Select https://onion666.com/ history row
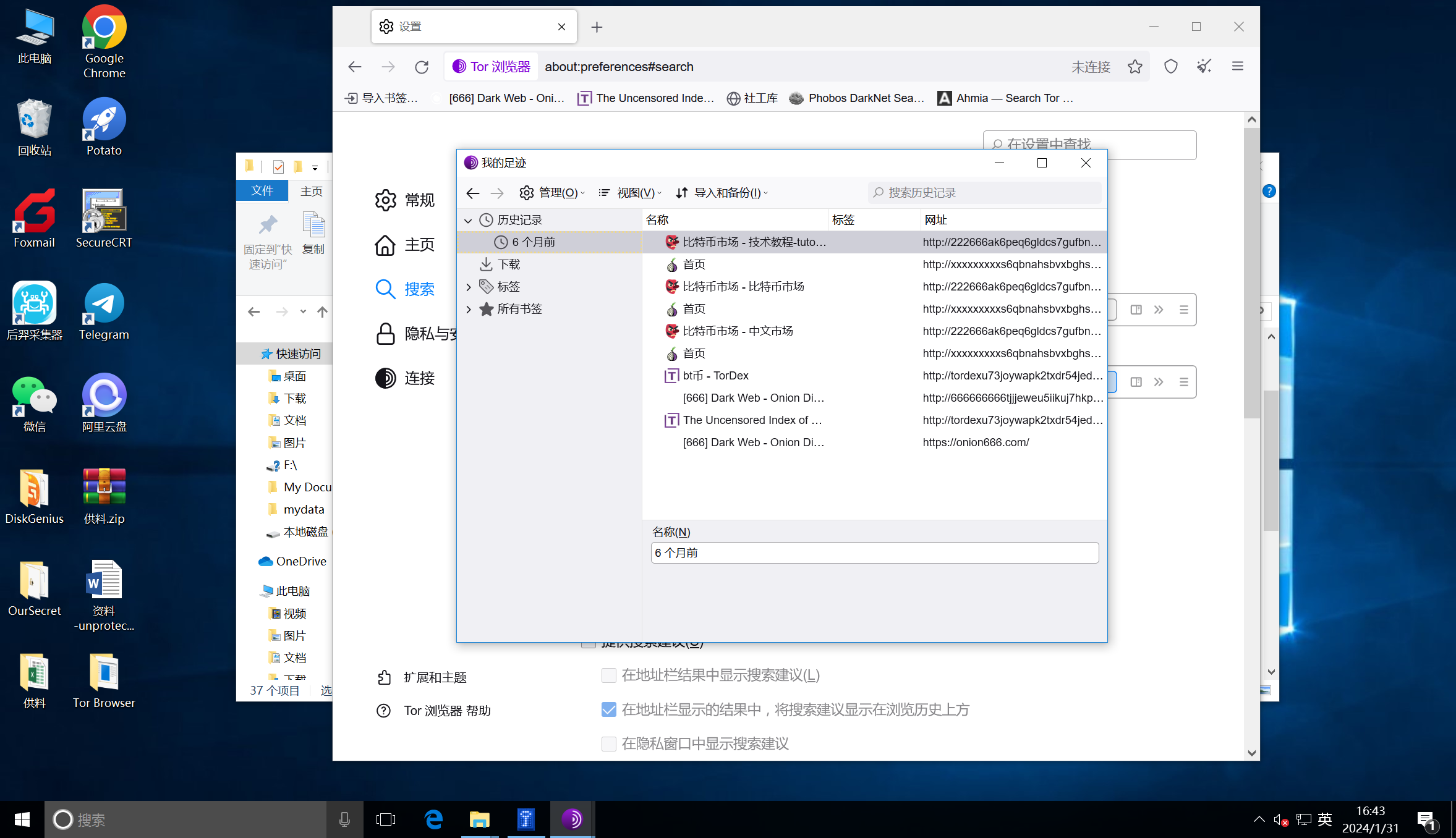Viewport: 1456px width, 838px height. click(x=874, y=442)
